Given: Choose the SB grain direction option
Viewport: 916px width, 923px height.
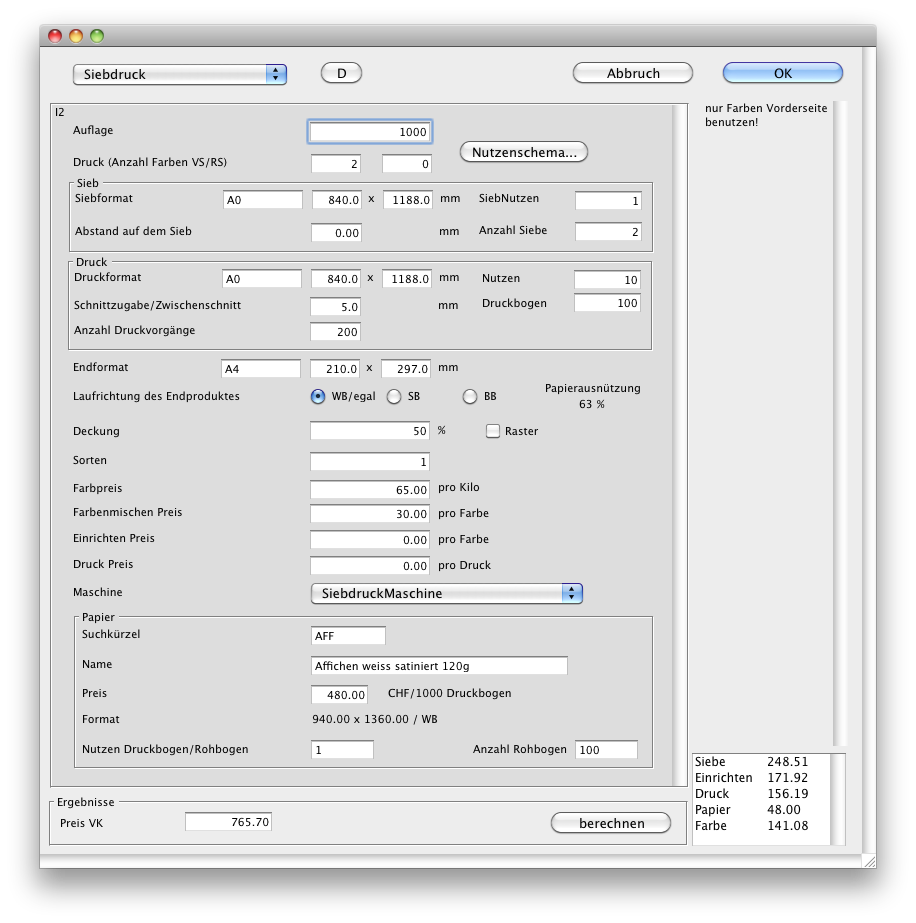Looking at the screenshot, I should pos(394,397).
